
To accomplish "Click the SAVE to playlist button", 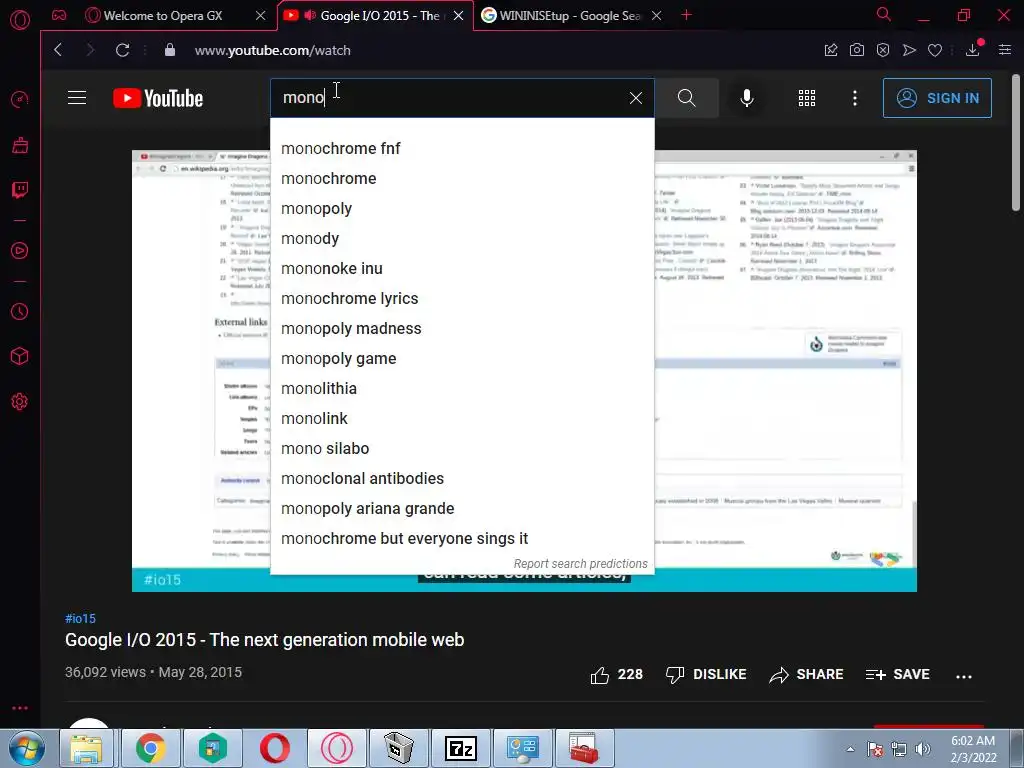I will (898, 675).
